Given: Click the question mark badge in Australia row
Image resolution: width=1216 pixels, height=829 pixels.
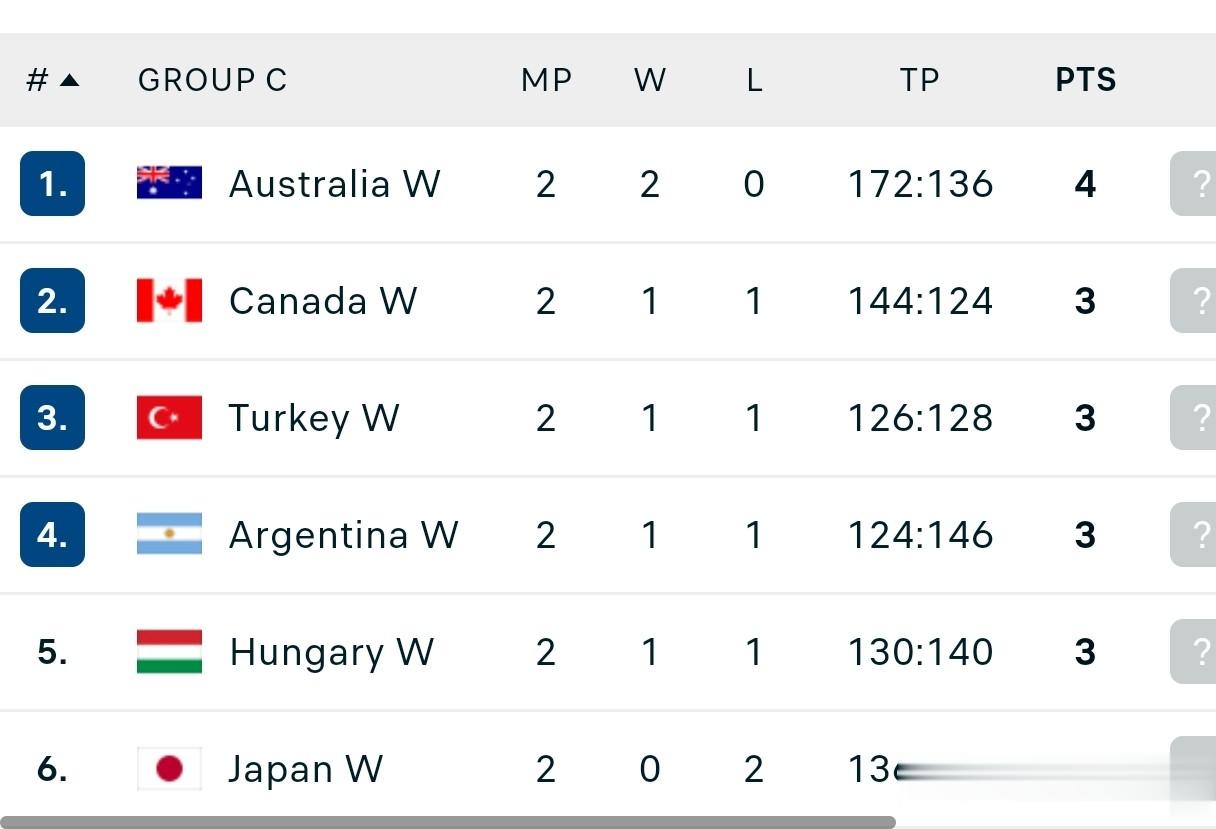Looking at the screenshot, I should (x=1194, y=184).
